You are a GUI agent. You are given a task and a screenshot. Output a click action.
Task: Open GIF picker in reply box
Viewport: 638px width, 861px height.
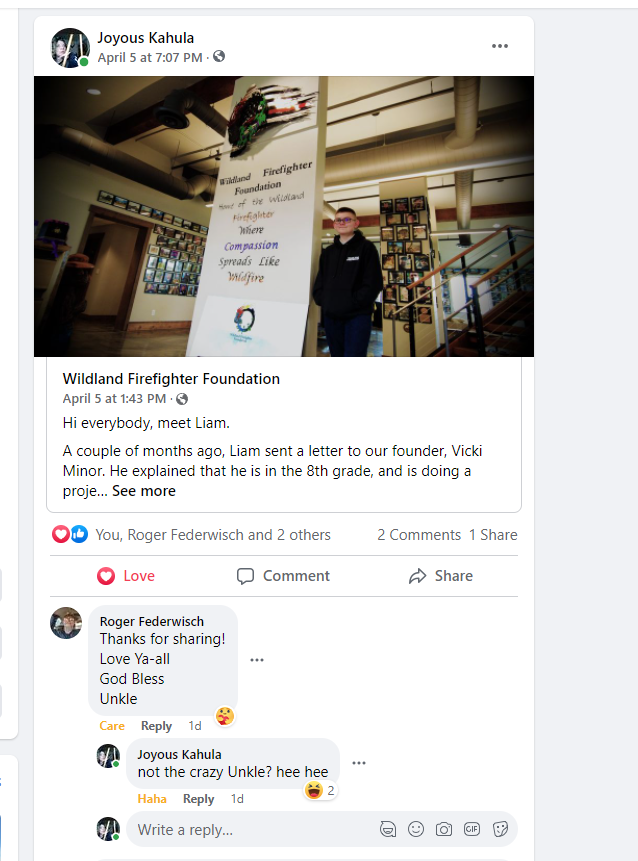point(472,829)
